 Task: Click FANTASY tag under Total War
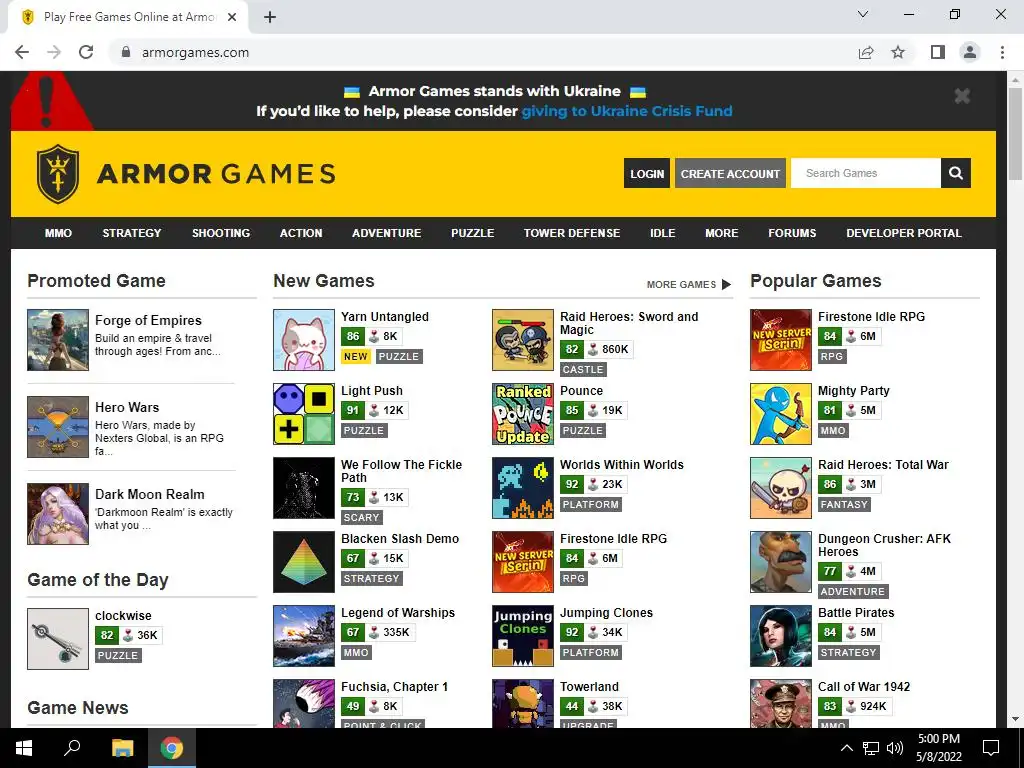tap(844, 504)
